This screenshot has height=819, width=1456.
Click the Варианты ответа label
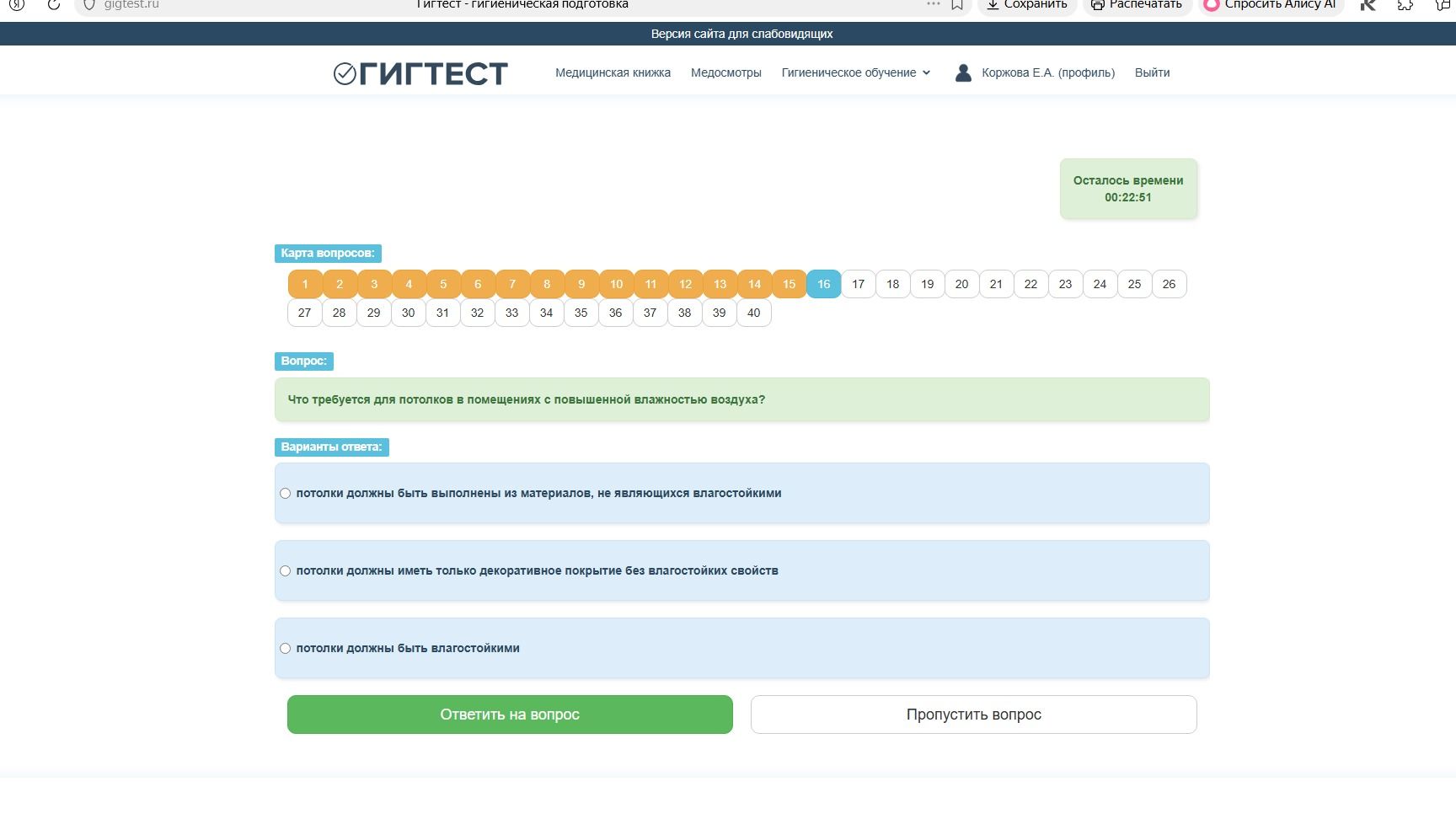click(332, 447)
